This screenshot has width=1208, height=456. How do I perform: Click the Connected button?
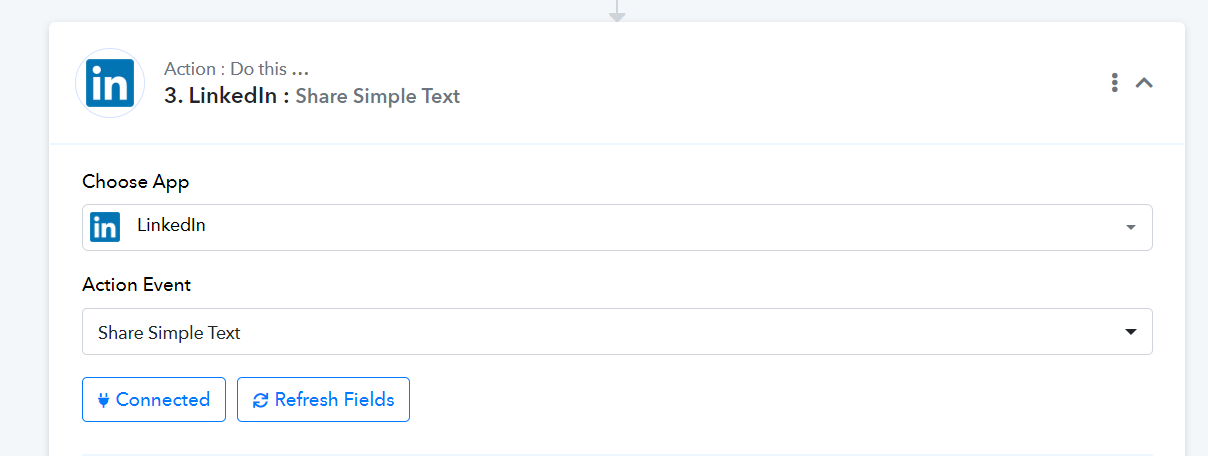(154, 400)
